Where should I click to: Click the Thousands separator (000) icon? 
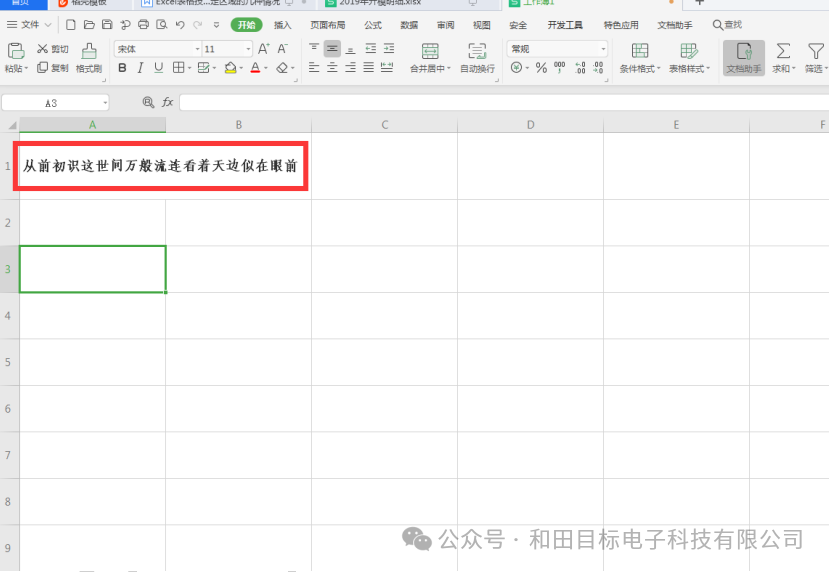pos(560,67)
